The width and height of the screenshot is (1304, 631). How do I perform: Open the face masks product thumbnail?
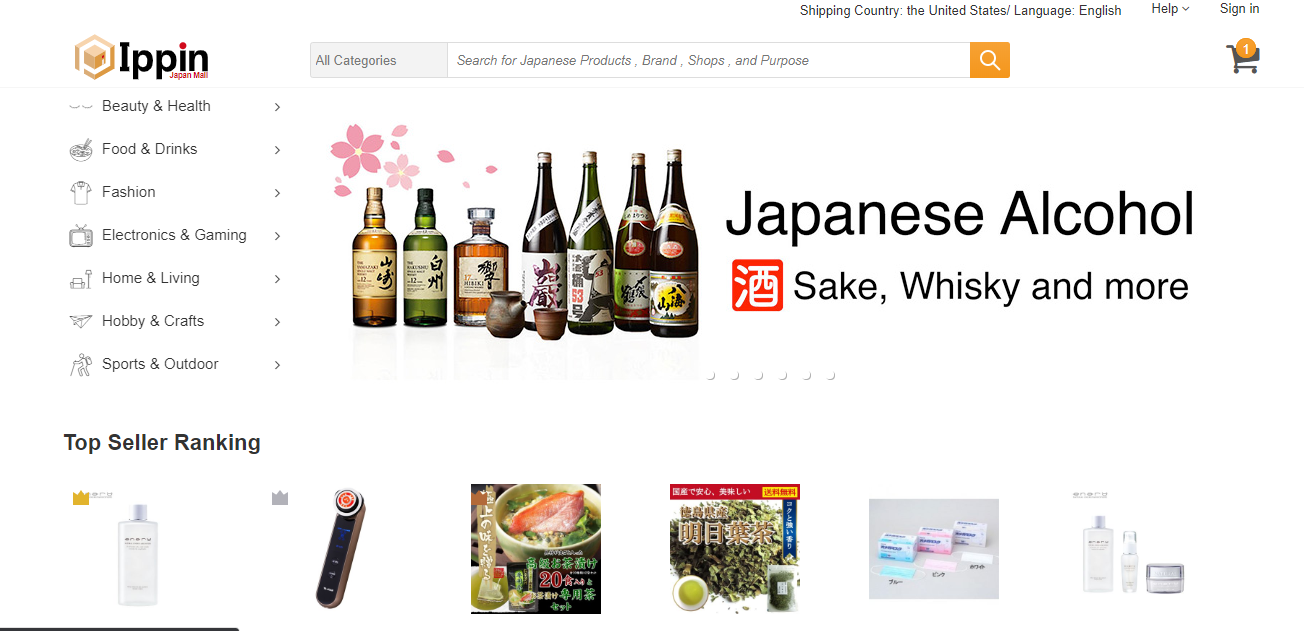tap(933, 549)
